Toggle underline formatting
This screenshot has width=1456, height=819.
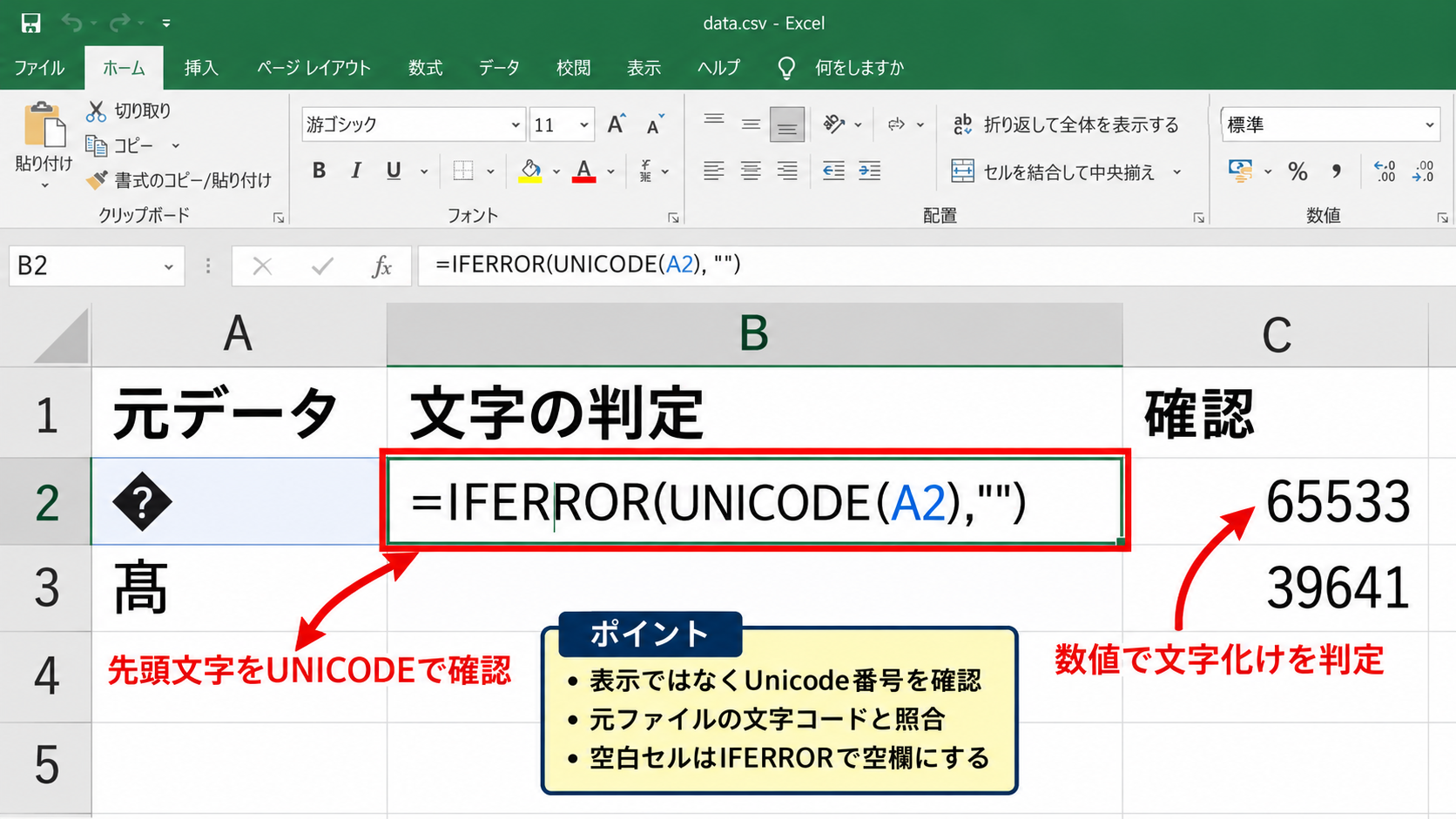click(x=394, y=171)
